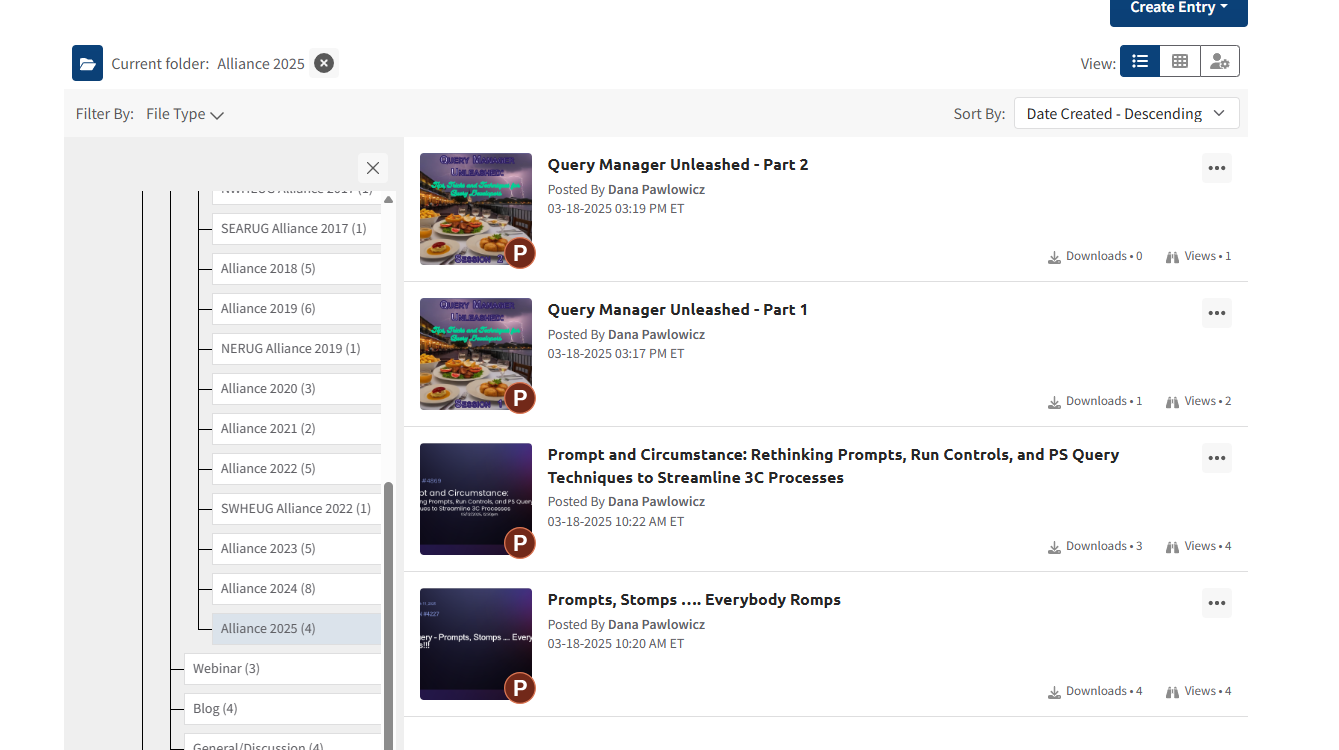This screenshot has width=1339, height=750.
Task: Click the download icon for Part 2 entry
Action: [1054, 257]
